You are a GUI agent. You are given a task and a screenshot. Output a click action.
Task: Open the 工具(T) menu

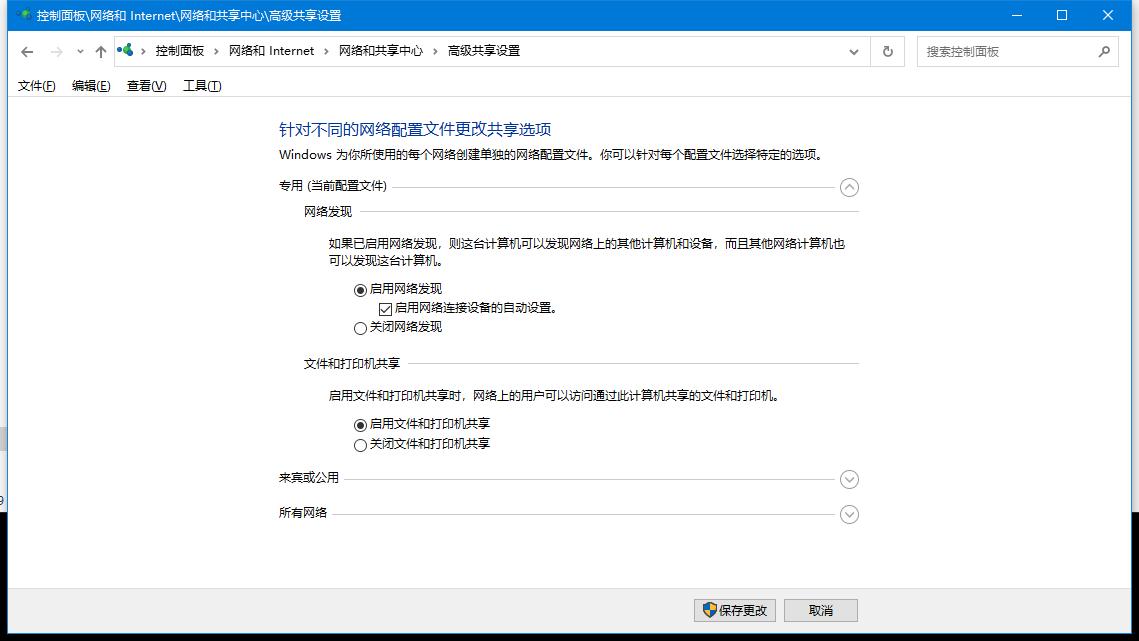[x=199, y=86]
